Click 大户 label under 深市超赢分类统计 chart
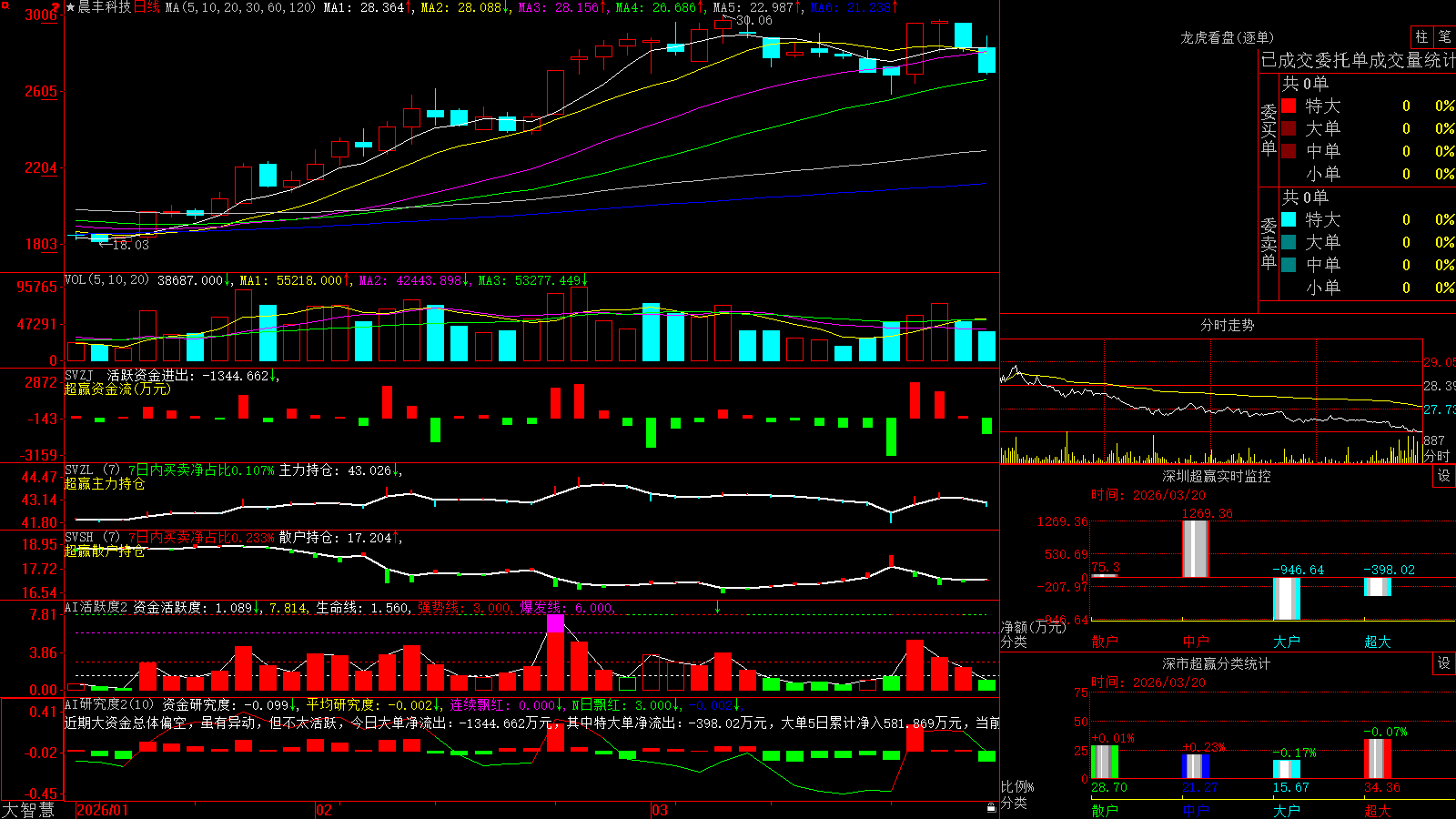Image resolution: width=1456 pixels, height=819 pixels. pyautogui.click(x=1287, y=811)
